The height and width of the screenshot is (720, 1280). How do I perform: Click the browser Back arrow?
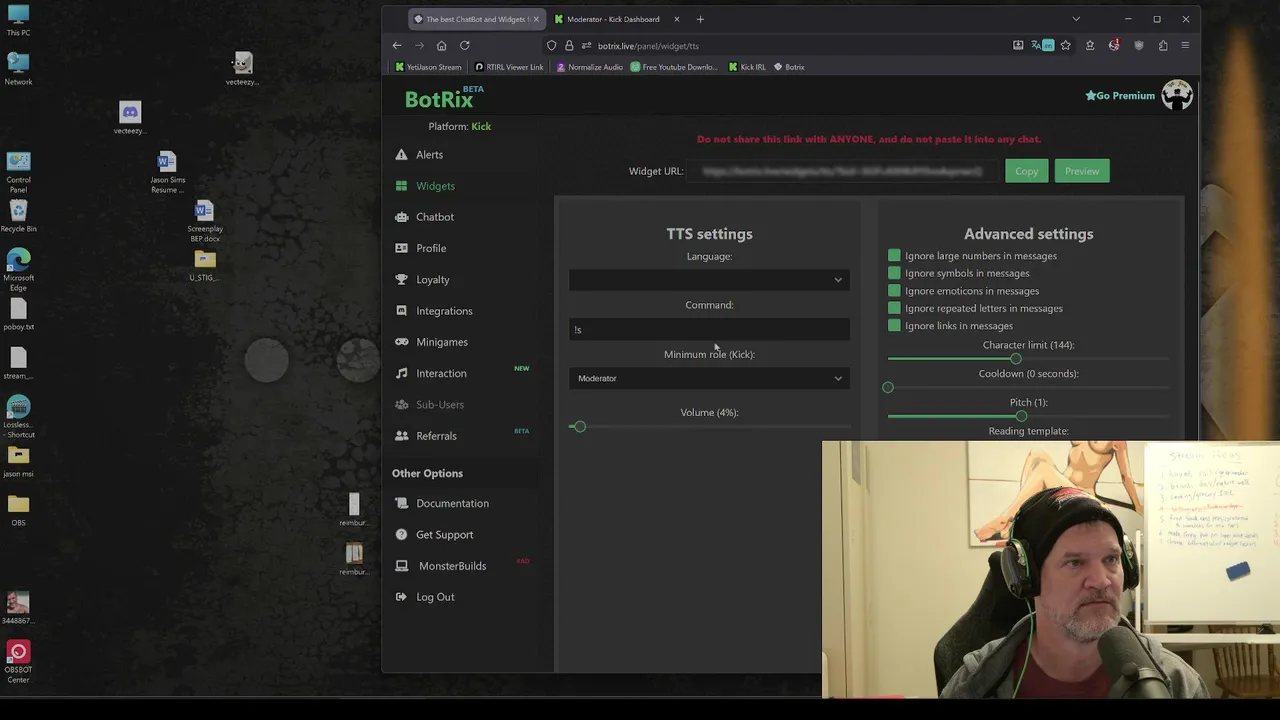[397, 45]
